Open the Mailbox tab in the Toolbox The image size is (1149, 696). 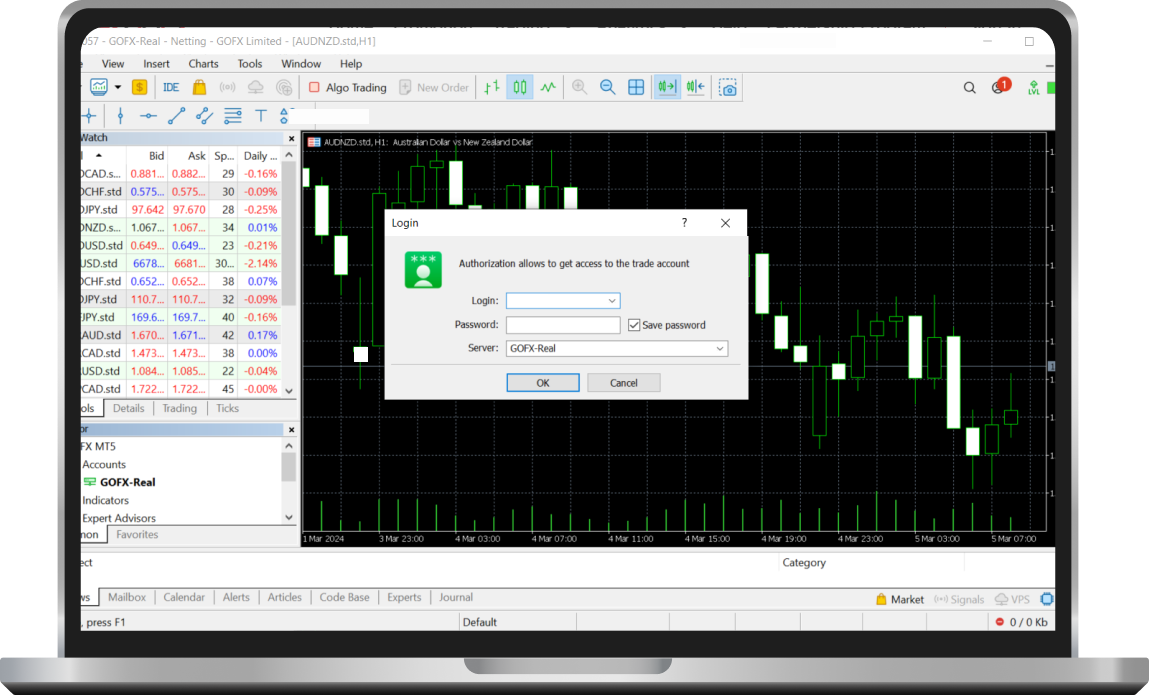[x=127, y=597]
